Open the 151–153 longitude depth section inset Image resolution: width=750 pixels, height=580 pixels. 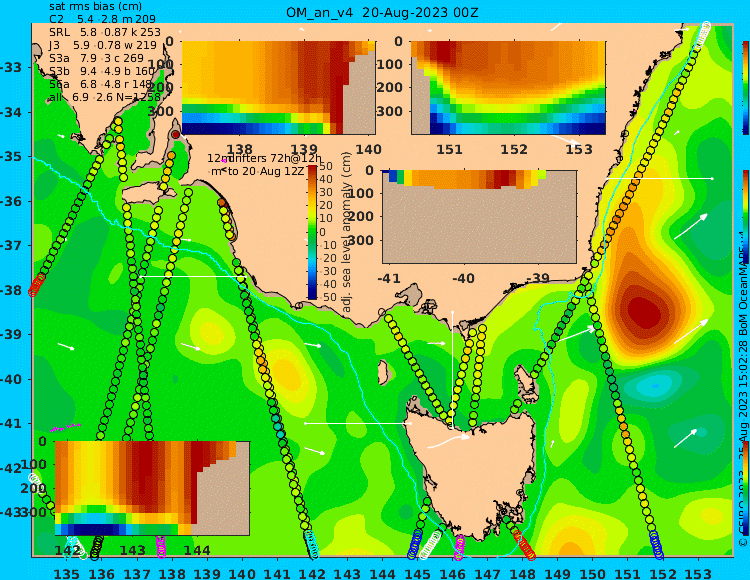pyautogui.click(x=508, y=88)
